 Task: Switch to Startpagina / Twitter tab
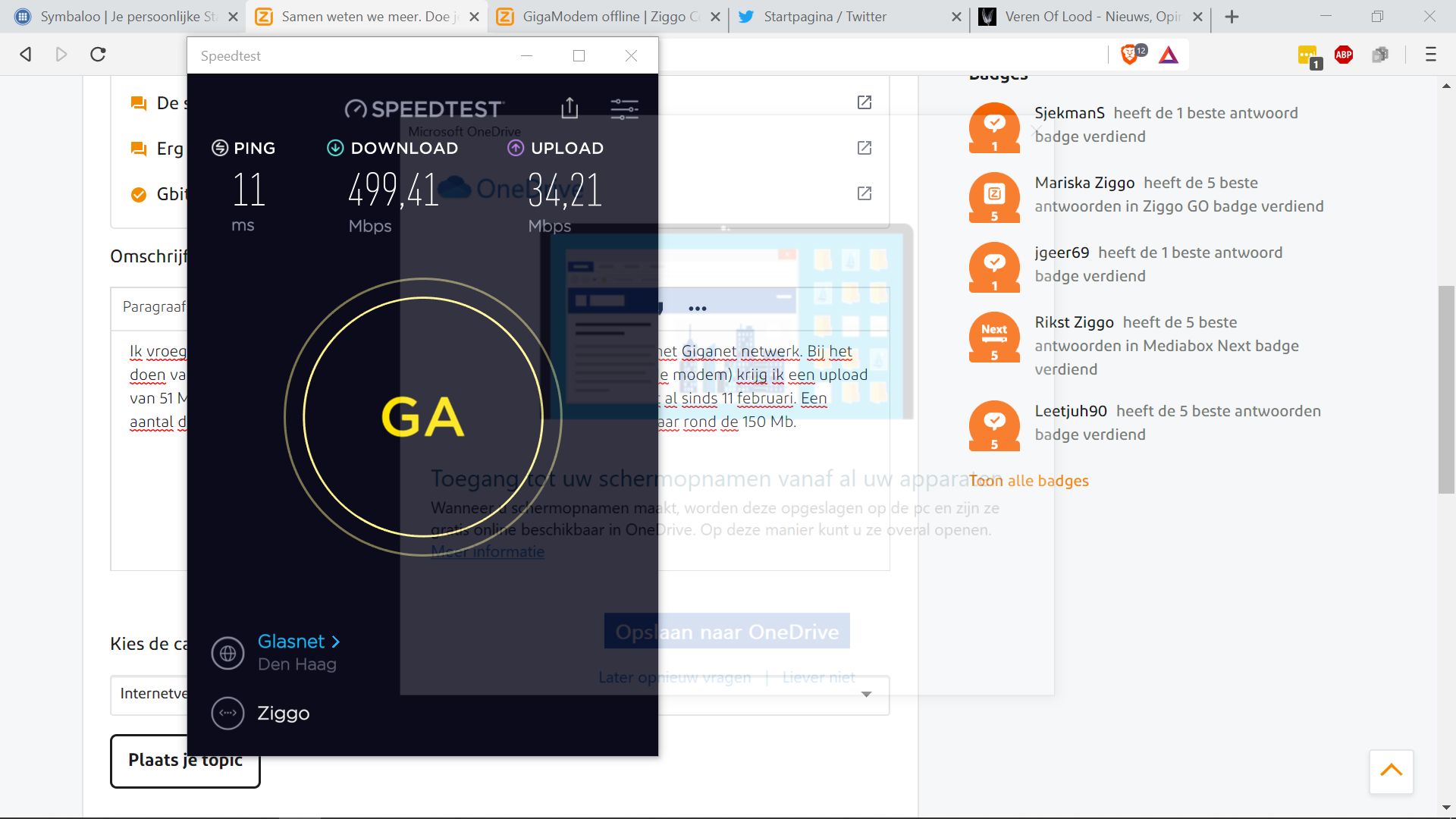(824, 17)
